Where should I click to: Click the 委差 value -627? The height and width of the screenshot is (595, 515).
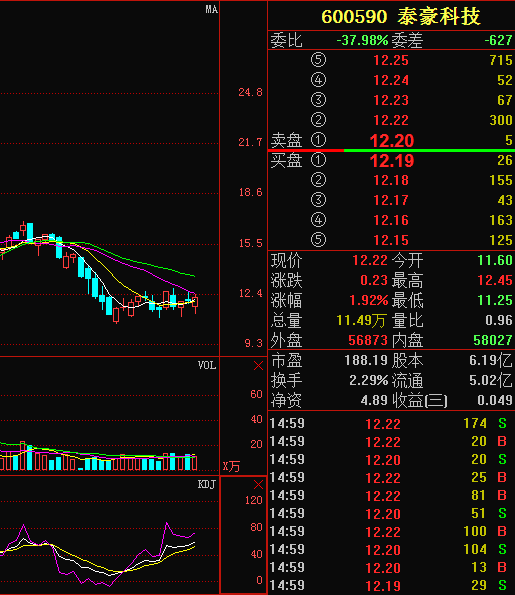point(498,40)
